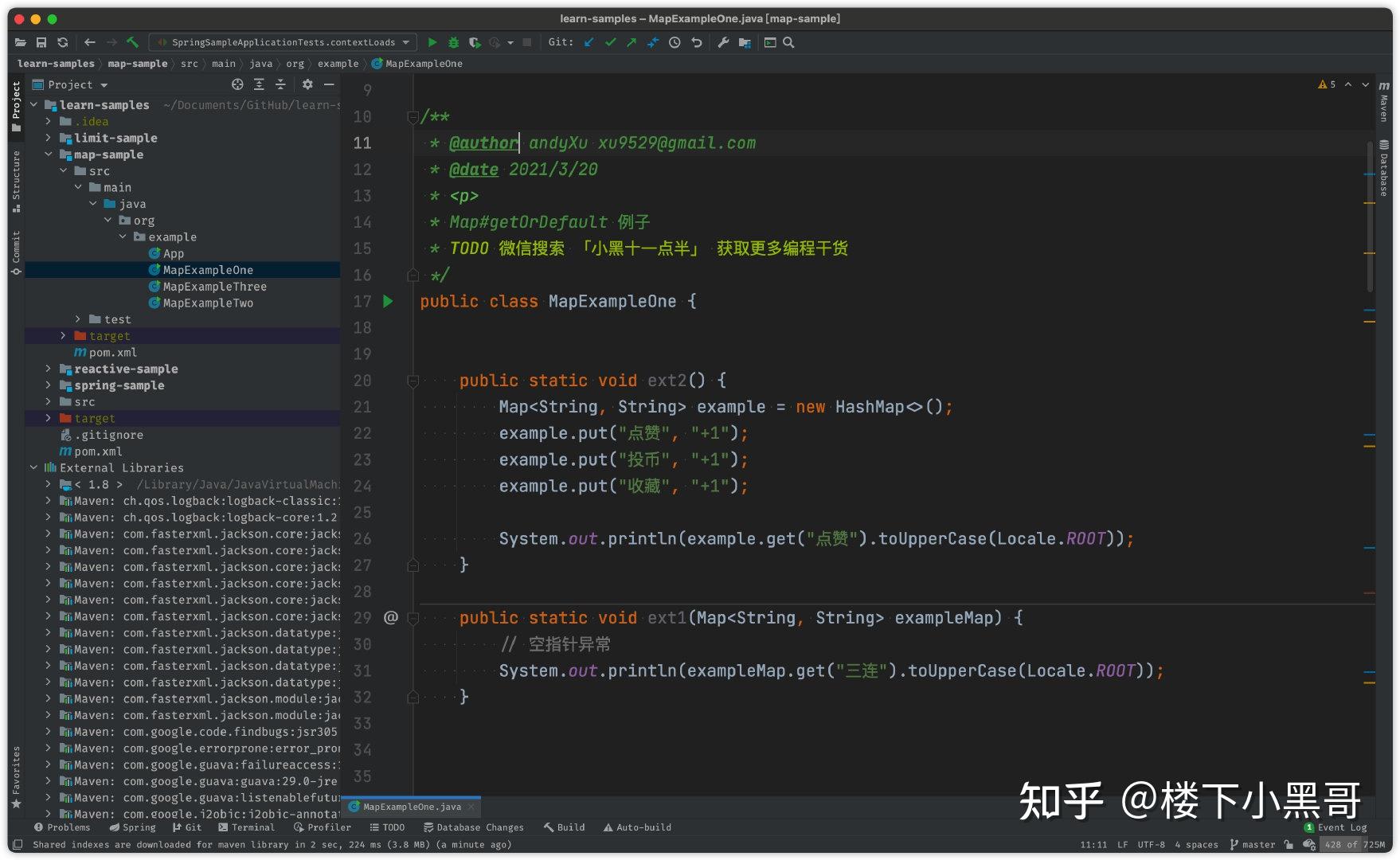The width and height of the screenshot is (1400, 860).
Task: Save all with the floppy disk icon
Action: pyautogui.click(x=41, y=42)
